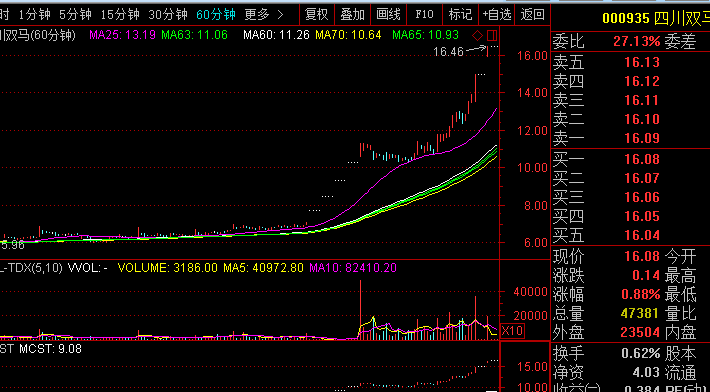Screen dimensions: 710x392
Task: Click the 标记 mark tool
Action: click(461, 15)
